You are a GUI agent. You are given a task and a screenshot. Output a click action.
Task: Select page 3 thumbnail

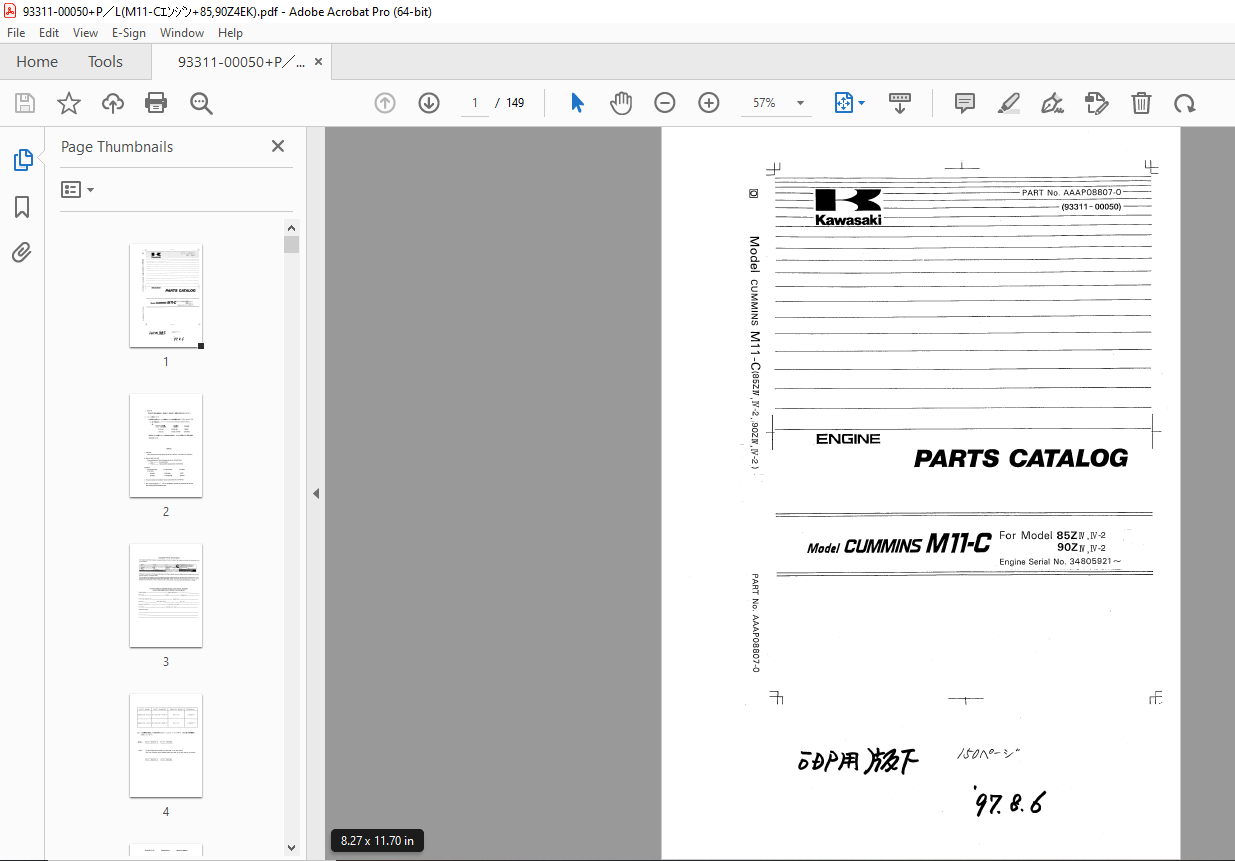pyautogui.click(x=166, y=596)
